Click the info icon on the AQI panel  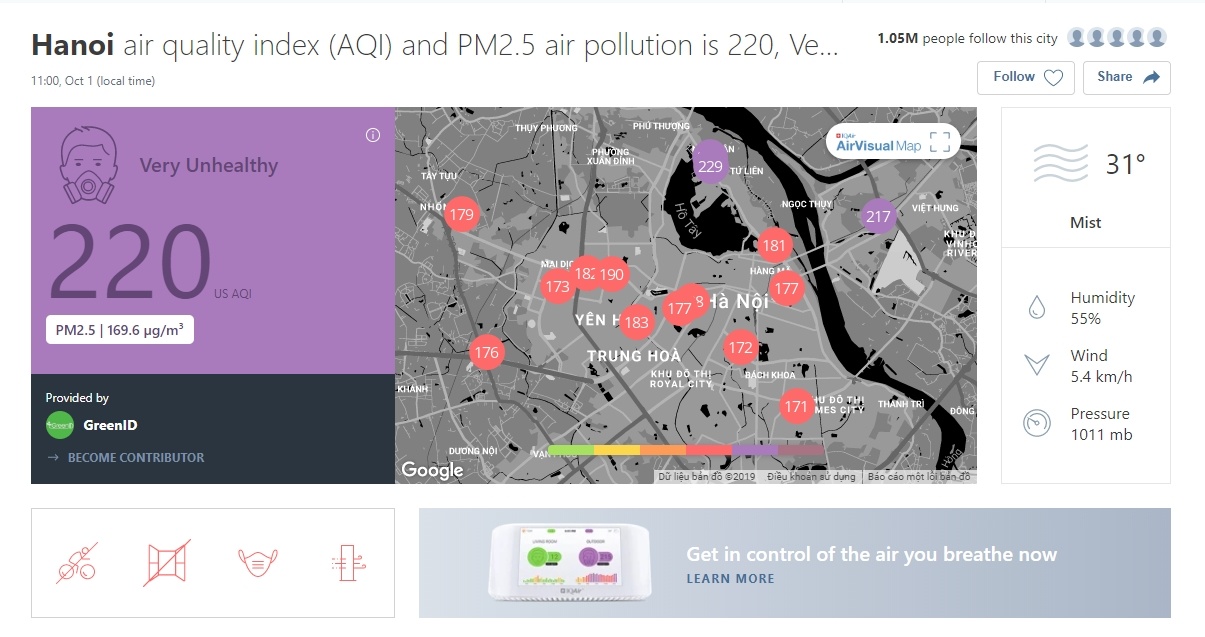[x=373, y=136]
